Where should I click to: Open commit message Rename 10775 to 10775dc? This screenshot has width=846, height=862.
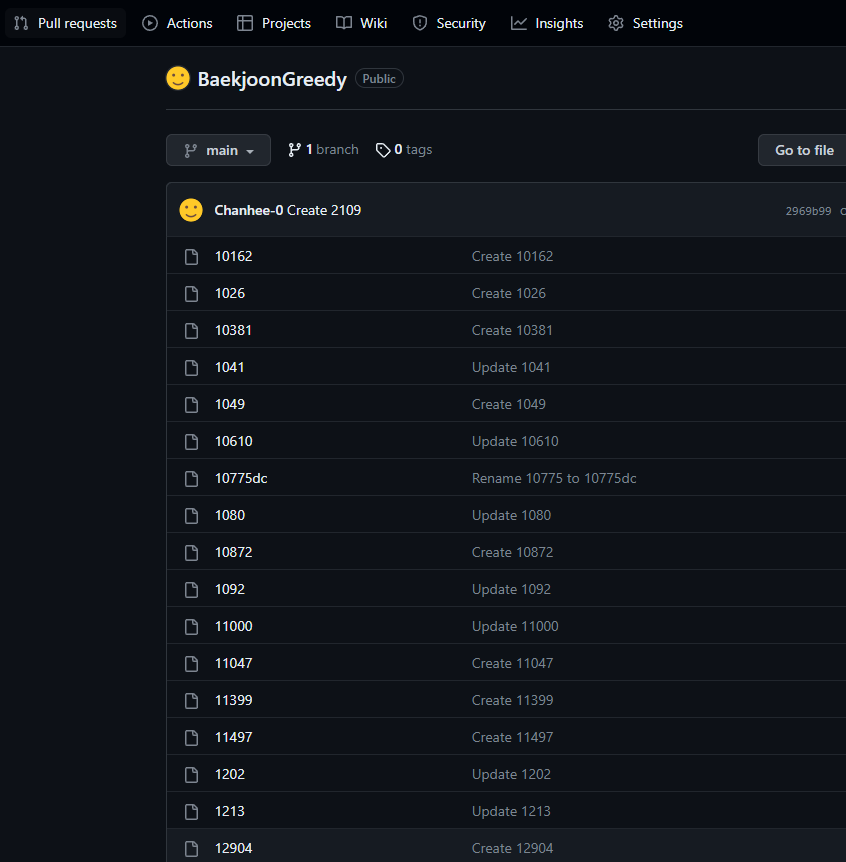(554, 478)
